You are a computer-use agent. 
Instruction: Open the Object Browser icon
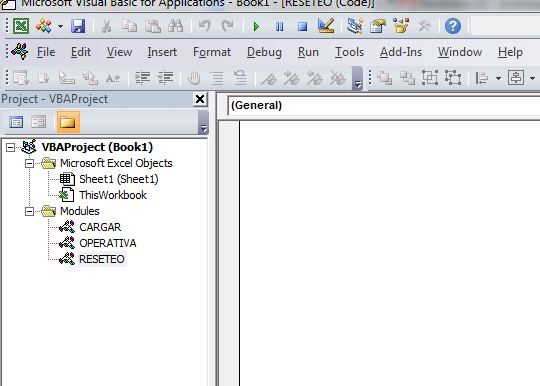click(401, 26)
